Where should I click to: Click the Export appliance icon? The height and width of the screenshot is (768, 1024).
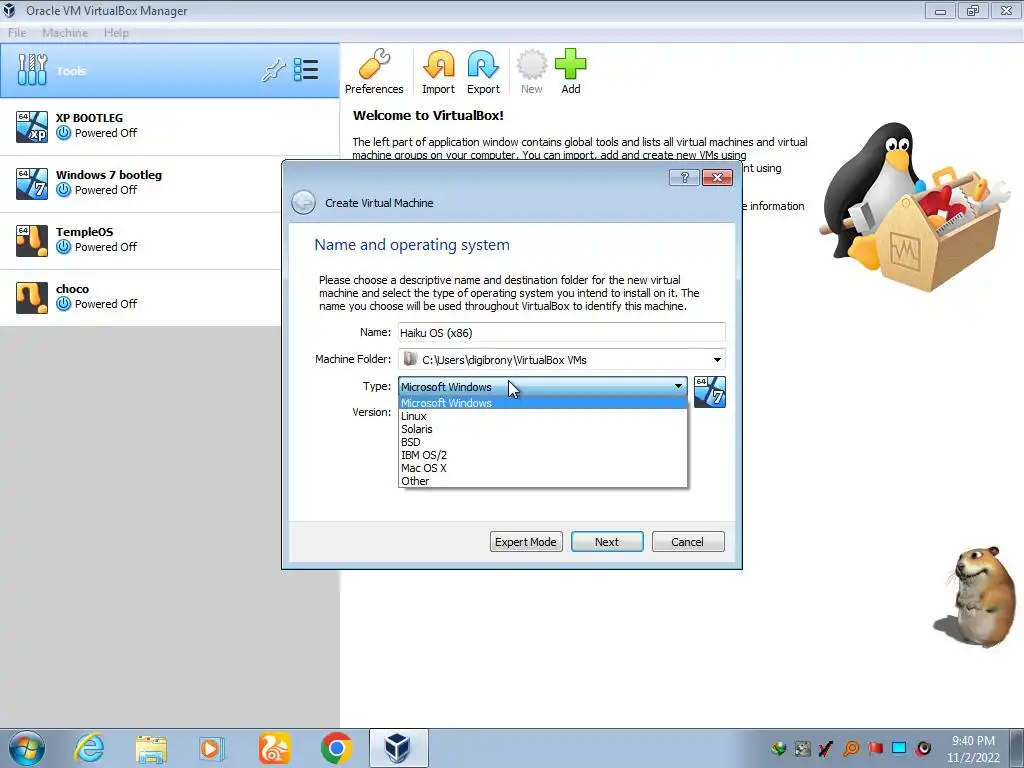[483, 72]
